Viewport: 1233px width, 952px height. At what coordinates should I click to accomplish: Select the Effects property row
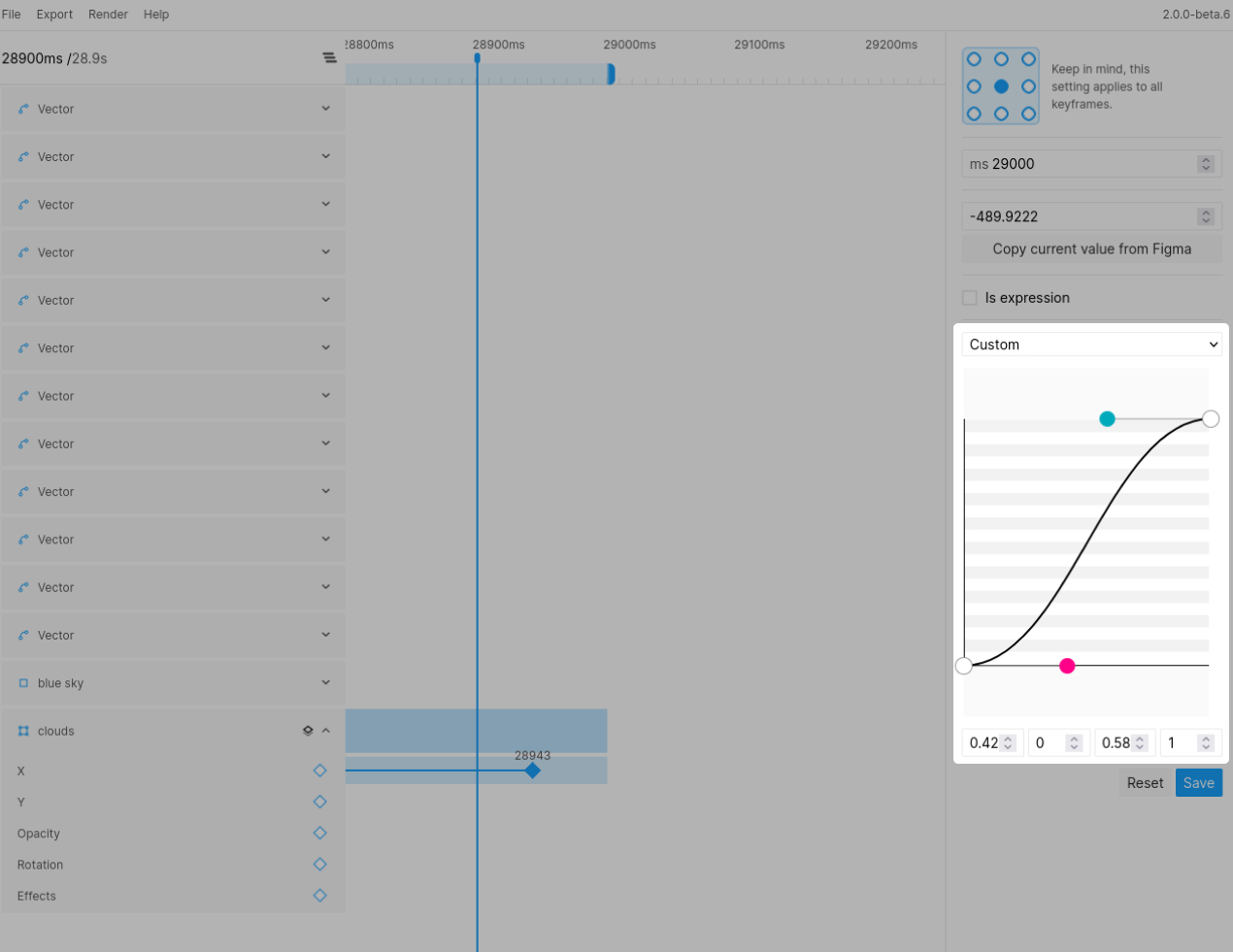point(173,896)
